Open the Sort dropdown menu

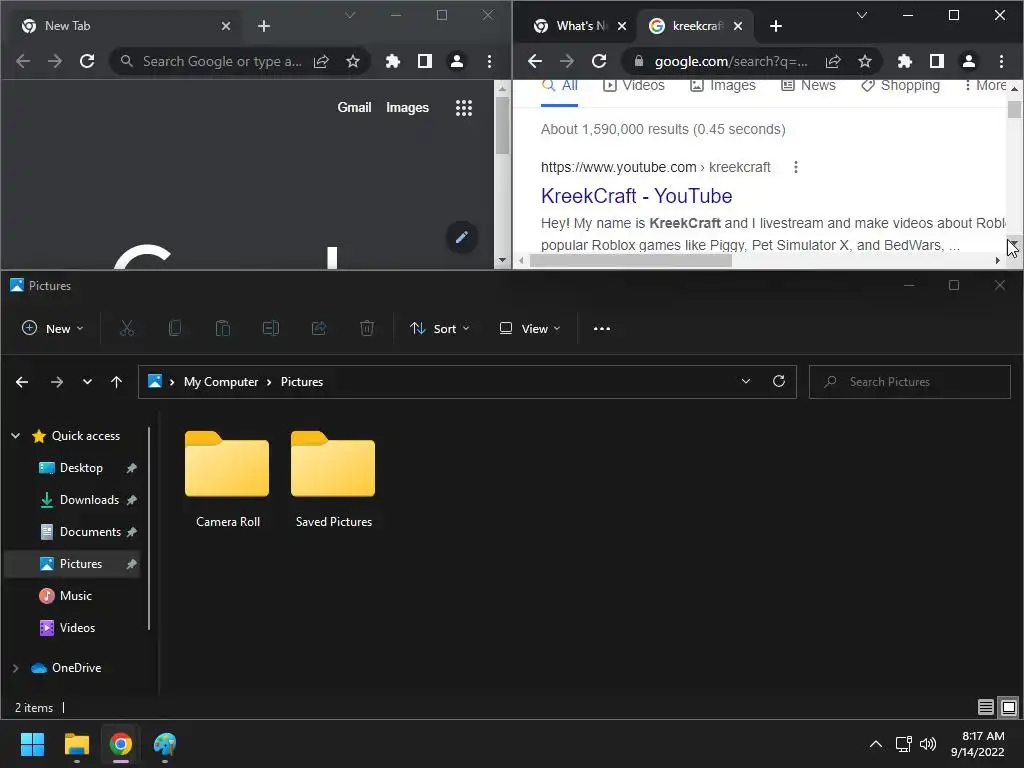point(440,328)
